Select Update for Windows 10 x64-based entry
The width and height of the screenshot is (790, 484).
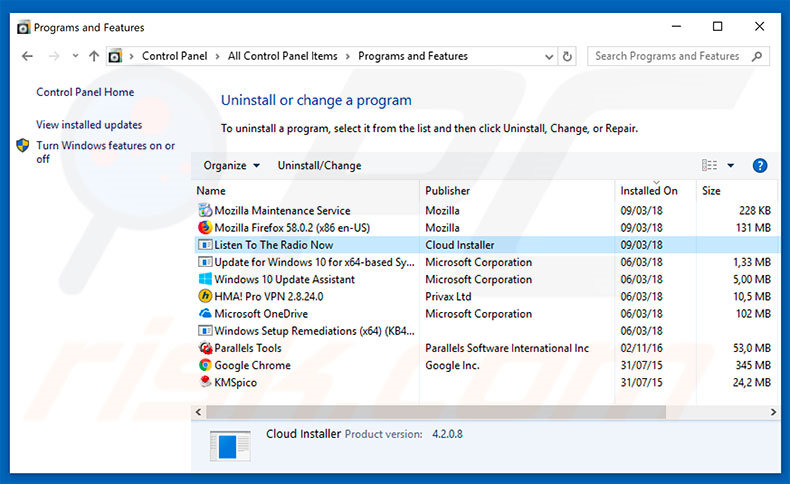314,262
